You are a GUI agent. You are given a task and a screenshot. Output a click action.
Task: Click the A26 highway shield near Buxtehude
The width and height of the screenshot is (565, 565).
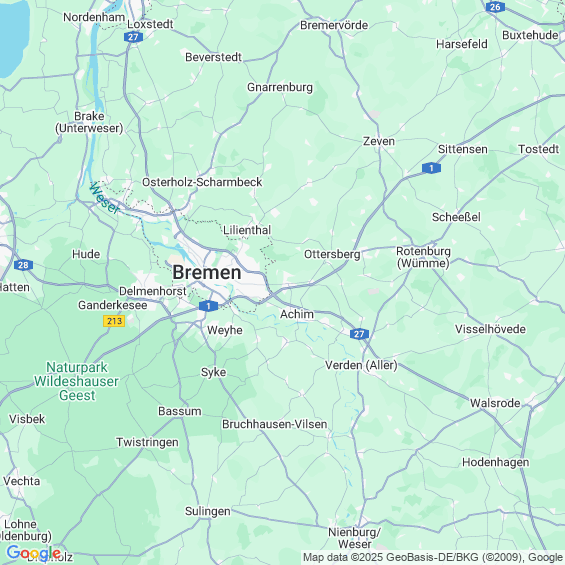[495, 7]
